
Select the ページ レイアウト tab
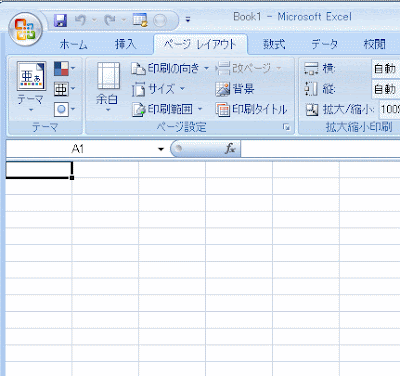200,44
